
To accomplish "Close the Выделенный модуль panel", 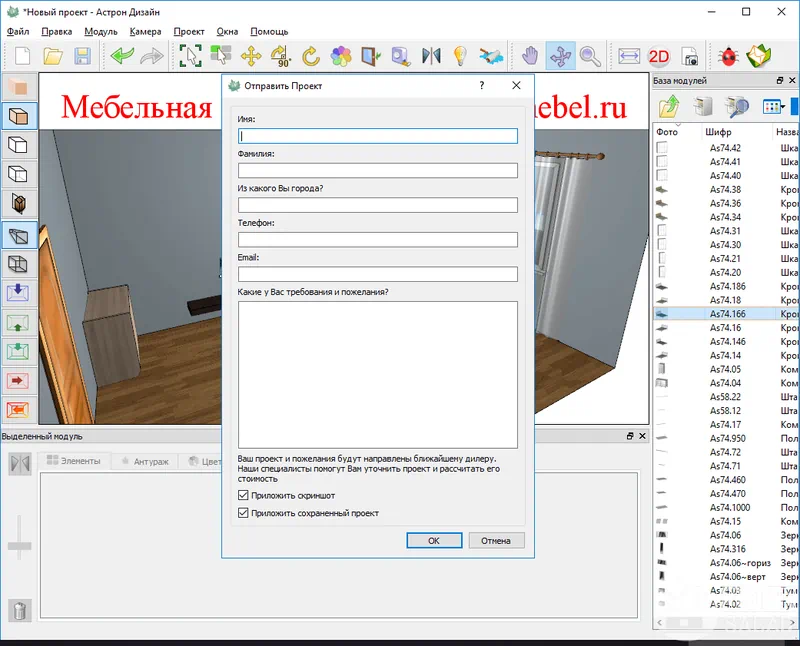I will coord(642,436).
